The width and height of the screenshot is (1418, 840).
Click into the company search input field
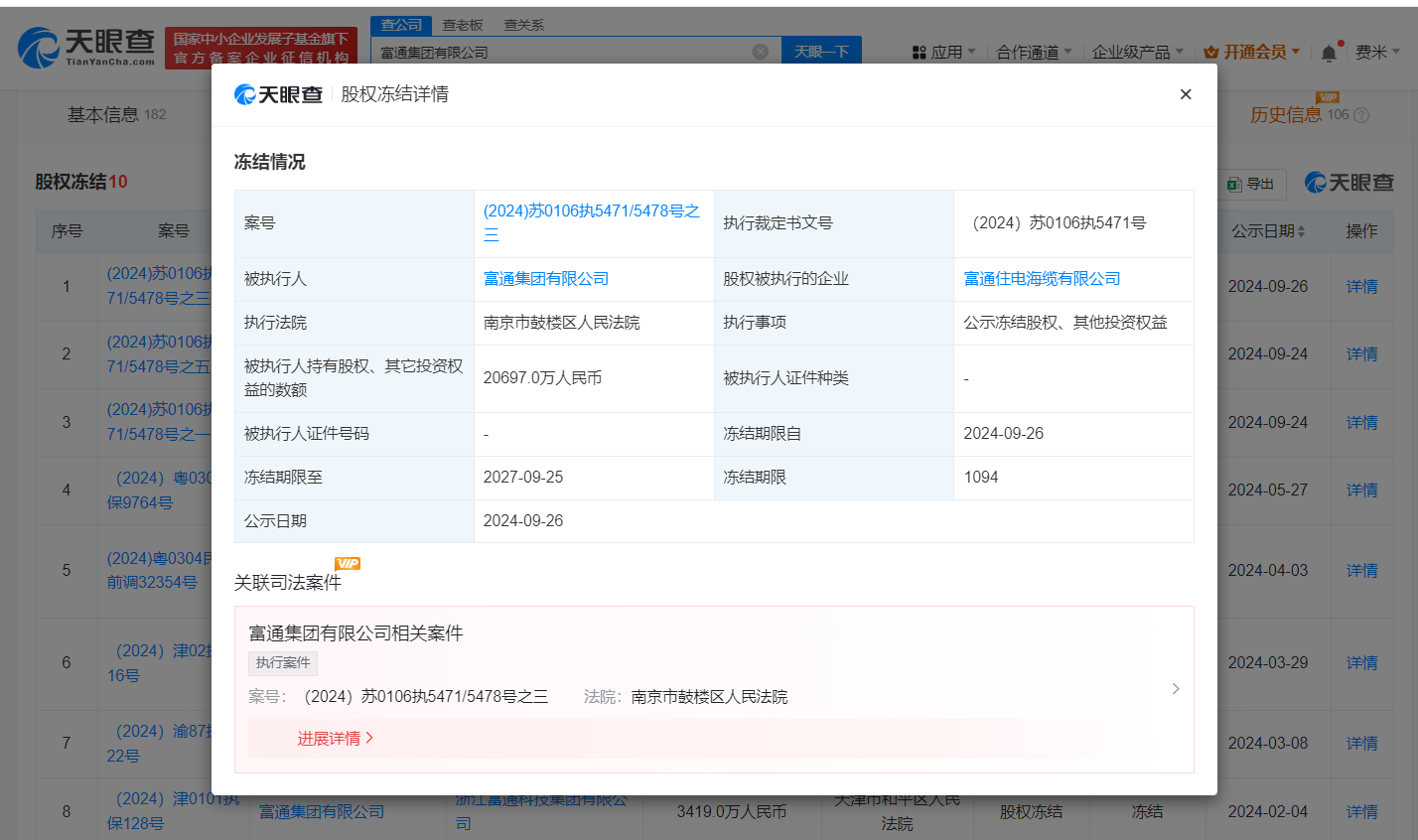pos(561,52)
